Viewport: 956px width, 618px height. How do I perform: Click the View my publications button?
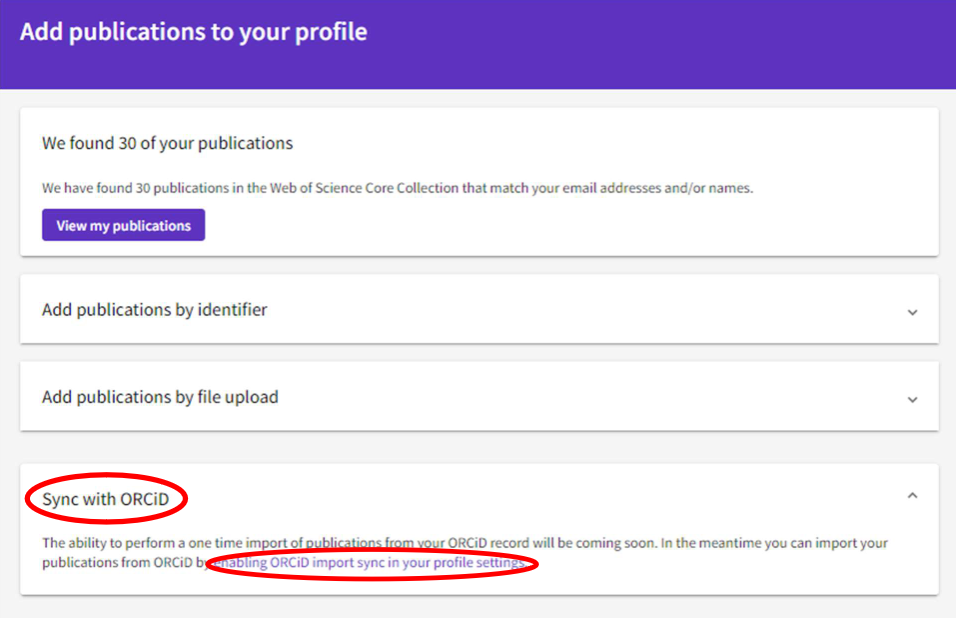tap(123, 225)
